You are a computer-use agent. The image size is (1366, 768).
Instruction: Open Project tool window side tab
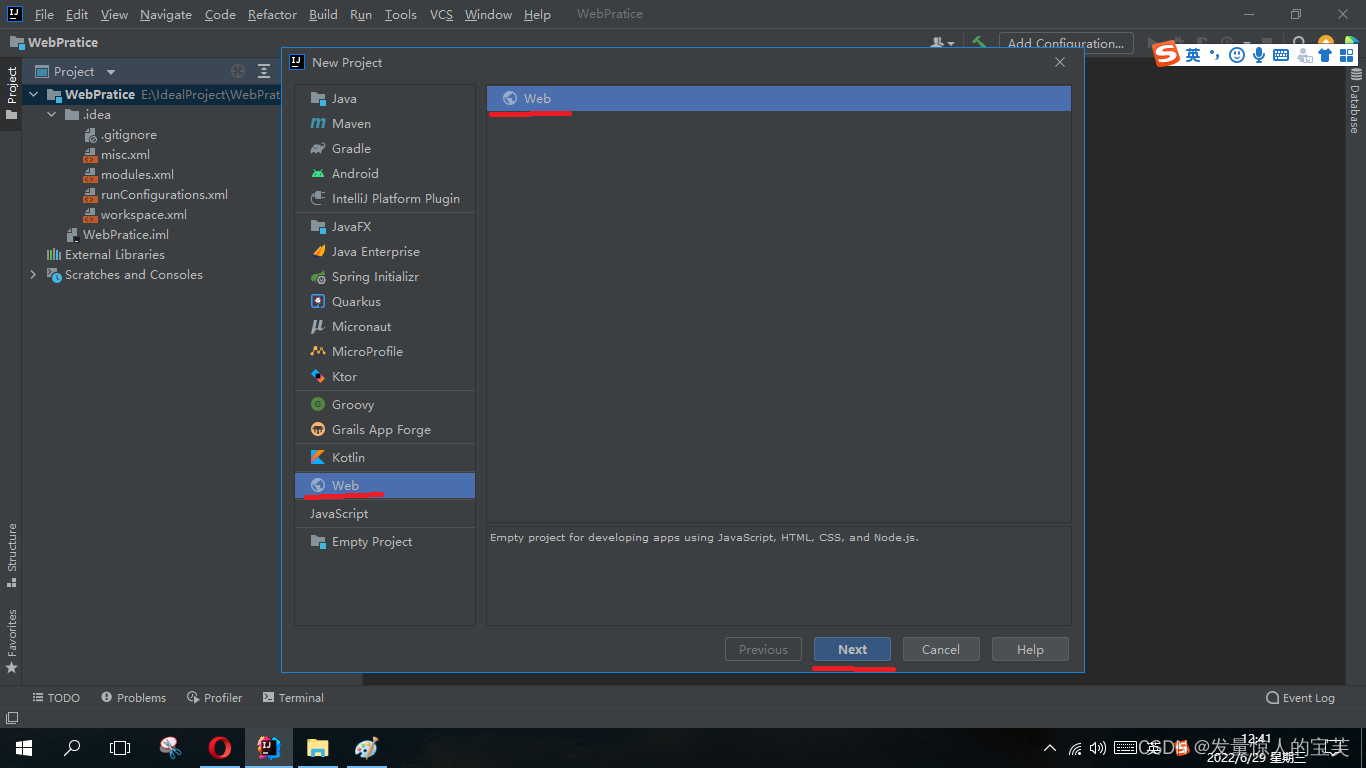click(x=11, y=93)
